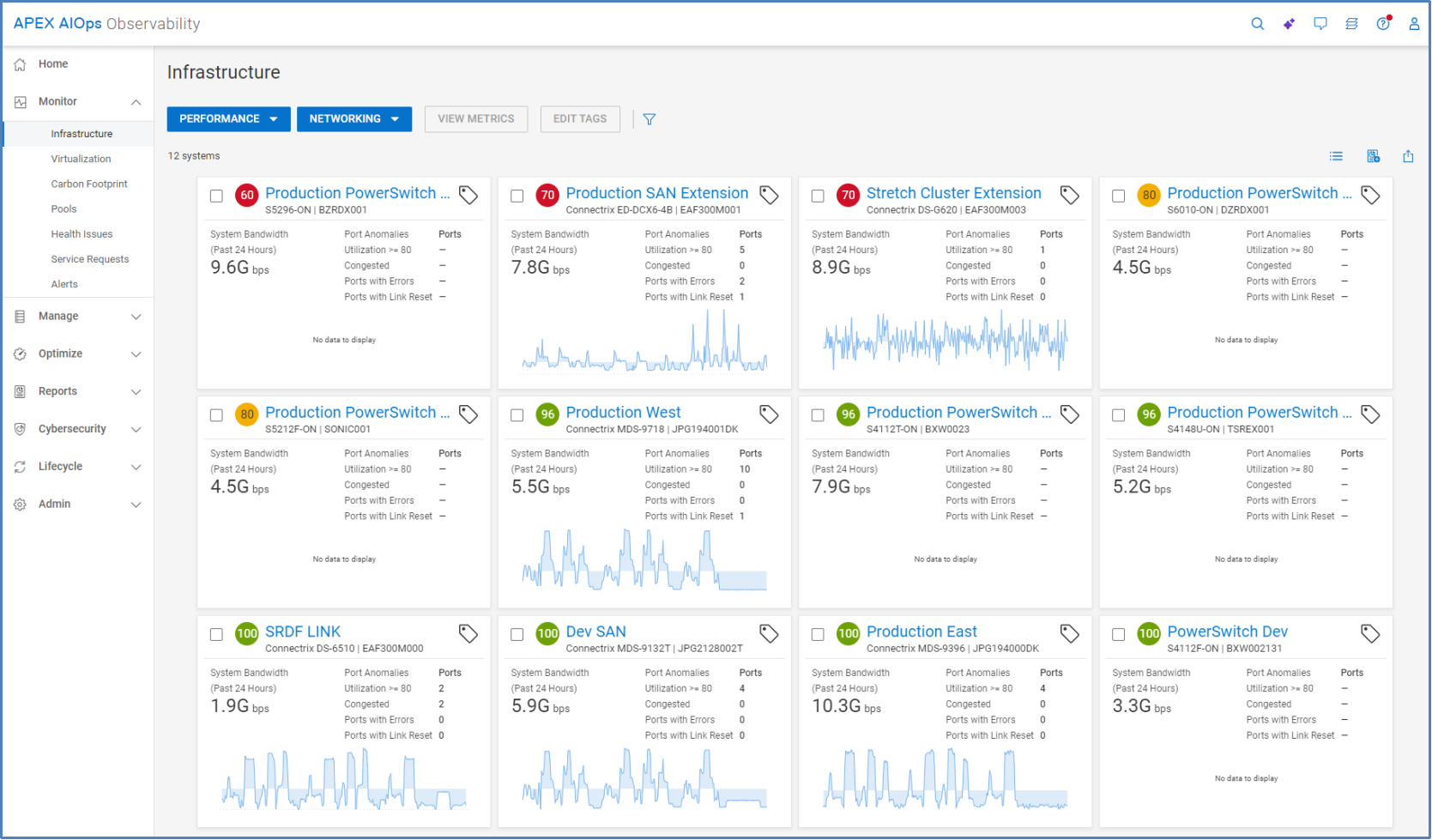Screen dimensions: 1432x840
Task: Click the tag icon on Production West card
Action: (769, 414)
